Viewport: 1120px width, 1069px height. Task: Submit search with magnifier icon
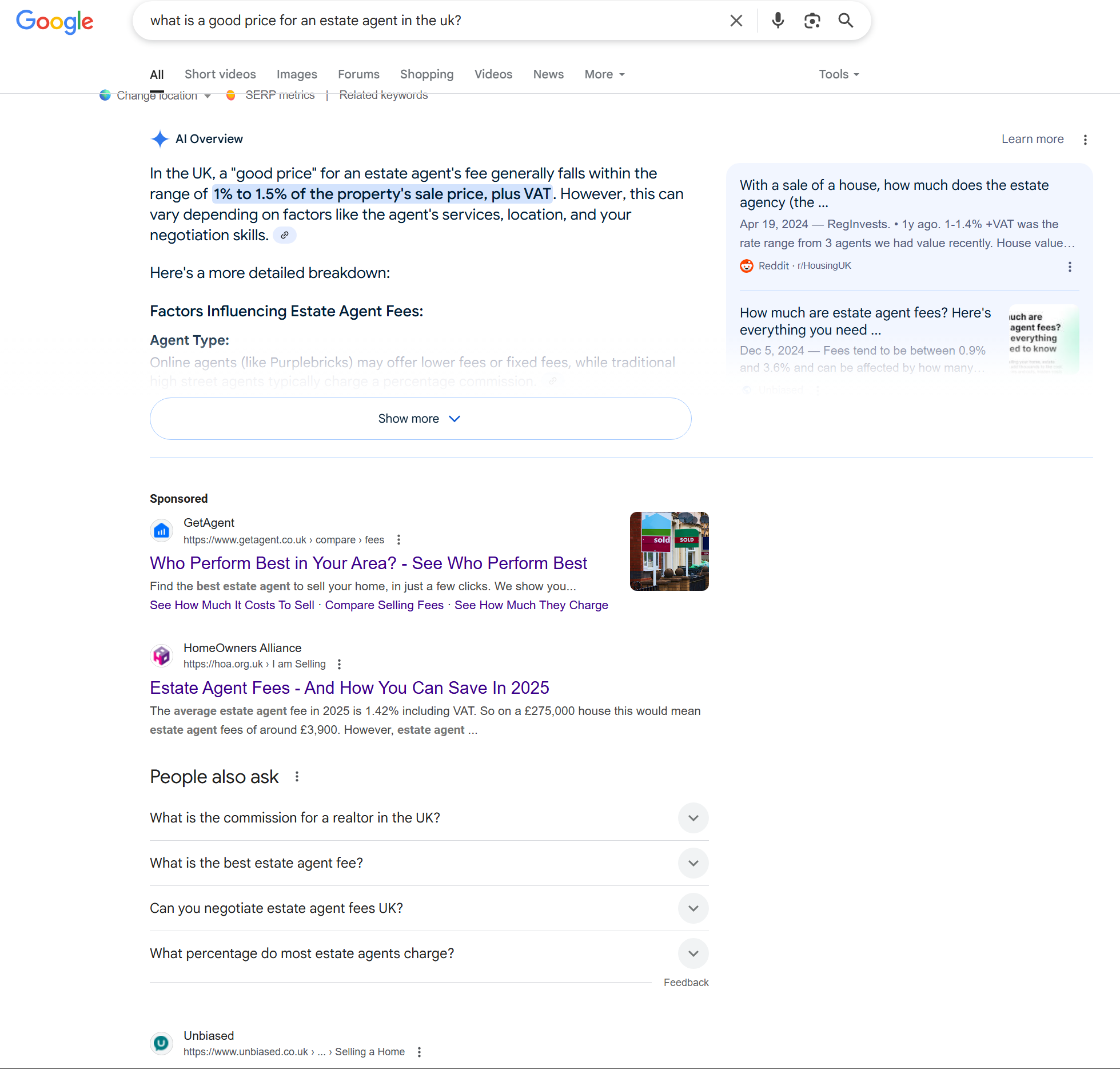pyautogui.click(x=846, y=21)
